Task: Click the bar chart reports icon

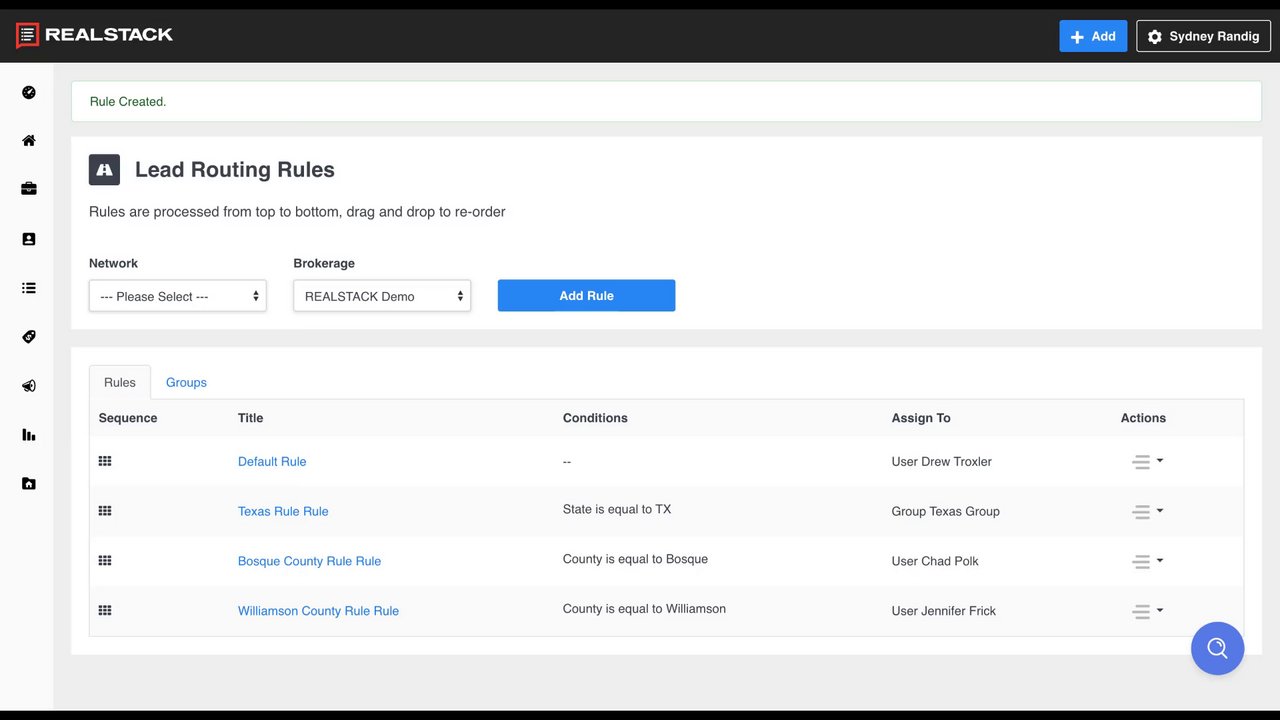Action: coord(29,435)
